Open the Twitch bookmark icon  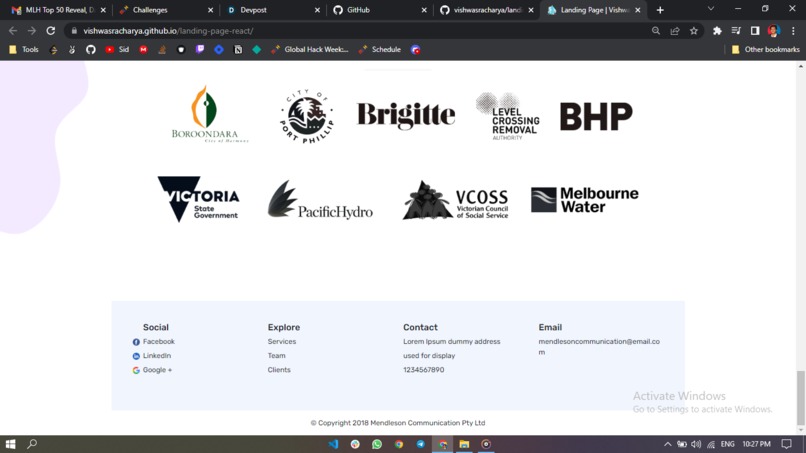(200, 49)
